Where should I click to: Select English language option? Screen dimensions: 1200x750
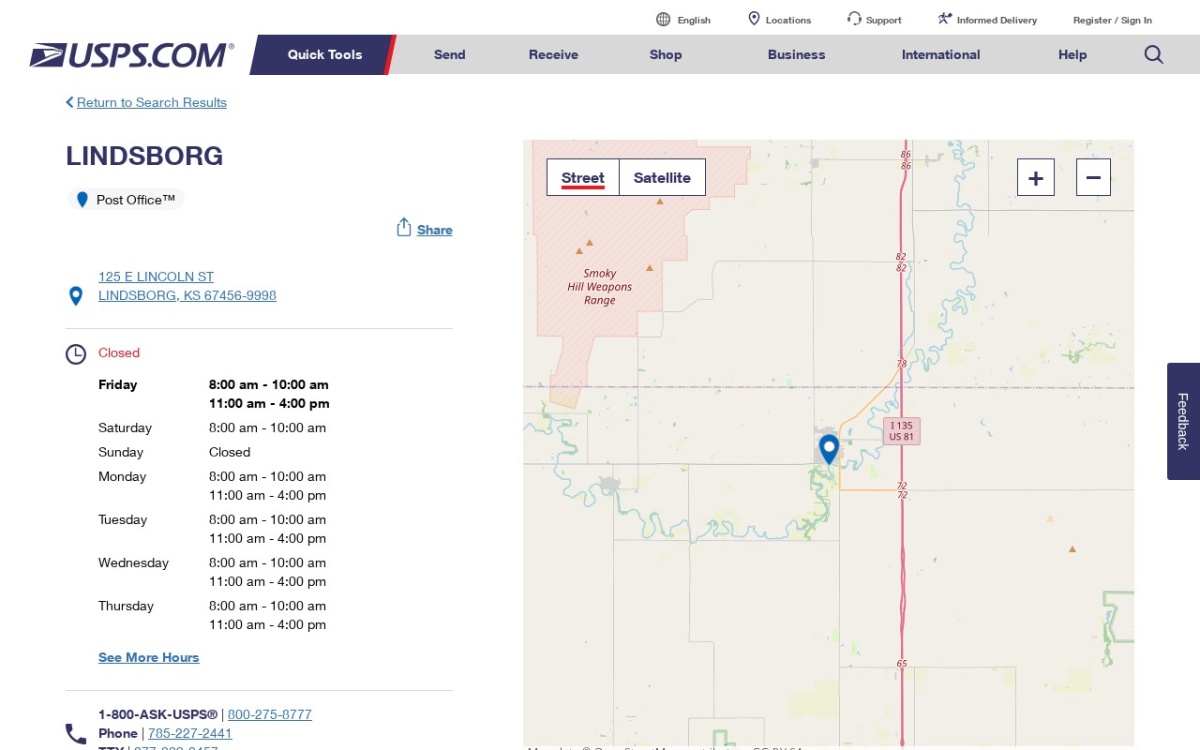coord(694,20)
